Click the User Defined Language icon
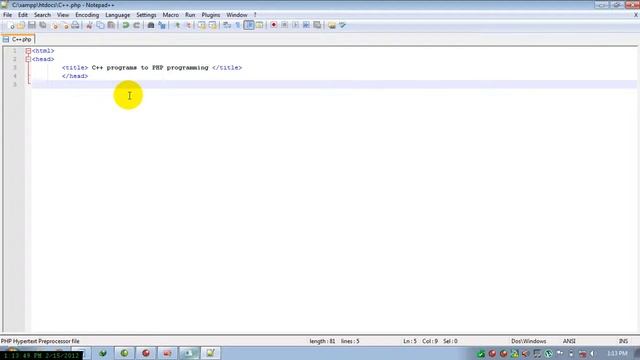 259,25
